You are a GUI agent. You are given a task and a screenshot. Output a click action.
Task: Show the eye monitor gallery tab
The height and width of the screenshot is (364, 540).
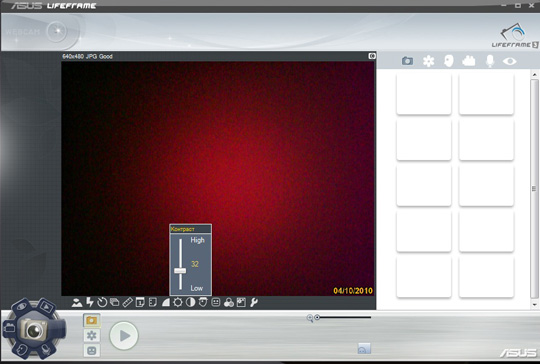coord(509,61)
